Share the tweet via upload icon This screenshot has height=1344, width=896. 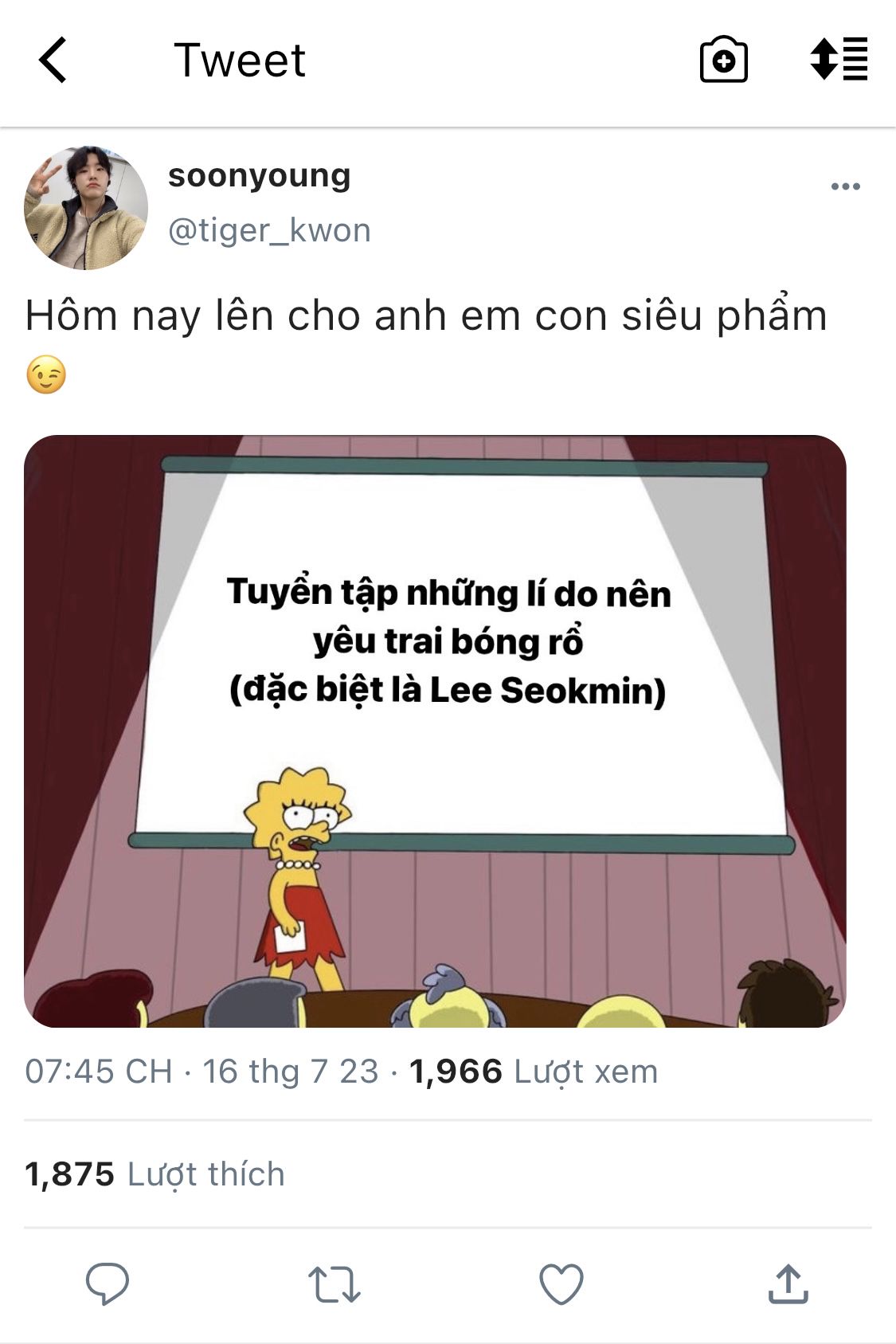pos(788,1283)
